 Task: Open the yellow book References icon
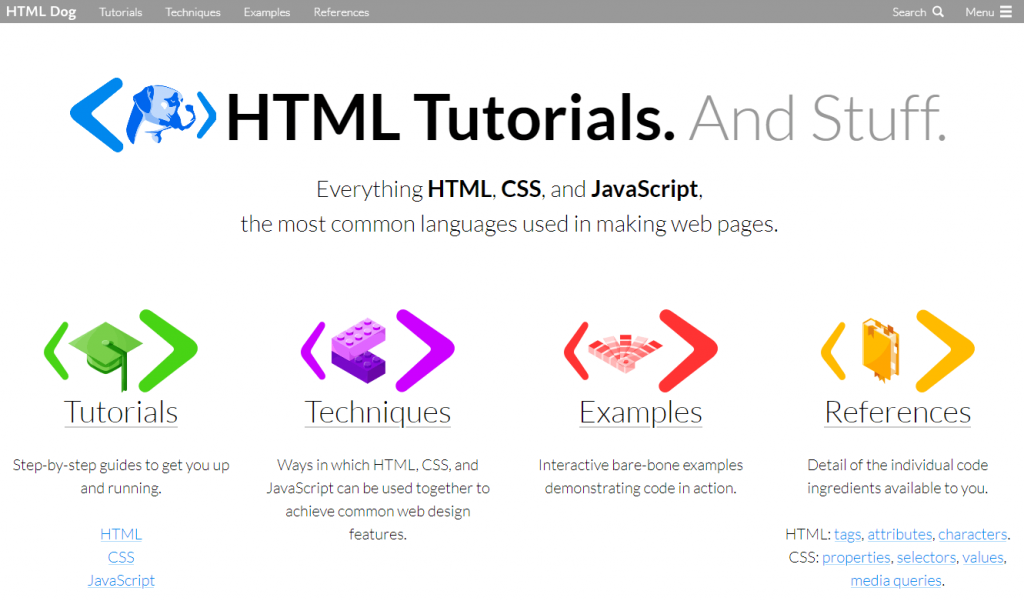click(x=897, y=351)
